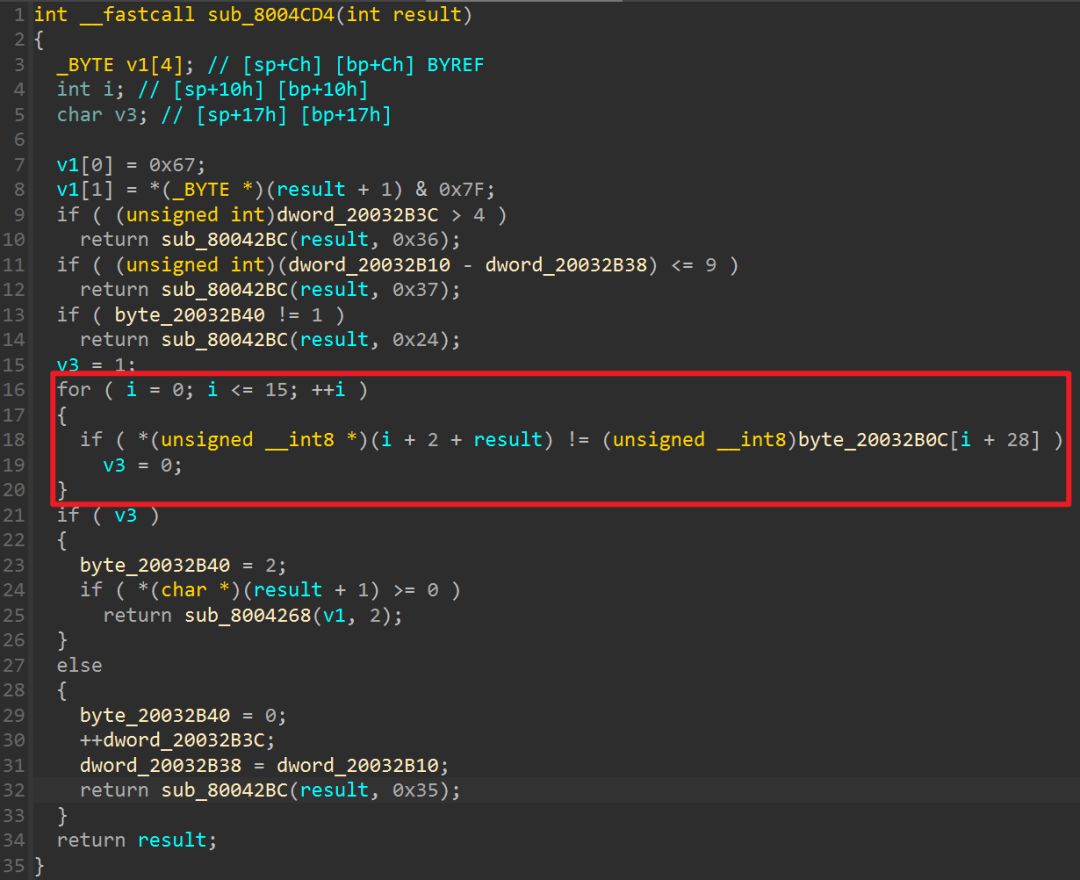1080x880 pixels.
Task: Select dword_20032B10 in subtraction expression
Action: click(x=369, y=265)
